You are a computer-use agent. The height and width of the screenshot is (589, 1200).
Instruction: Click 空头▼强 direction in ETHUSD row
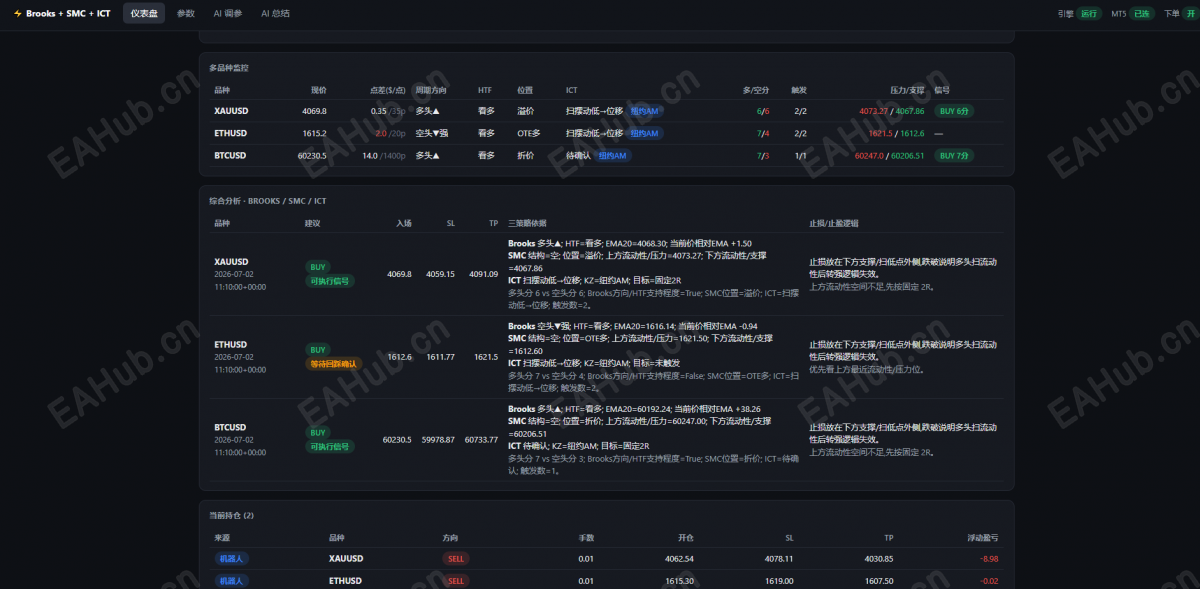(x=431, y=133)
